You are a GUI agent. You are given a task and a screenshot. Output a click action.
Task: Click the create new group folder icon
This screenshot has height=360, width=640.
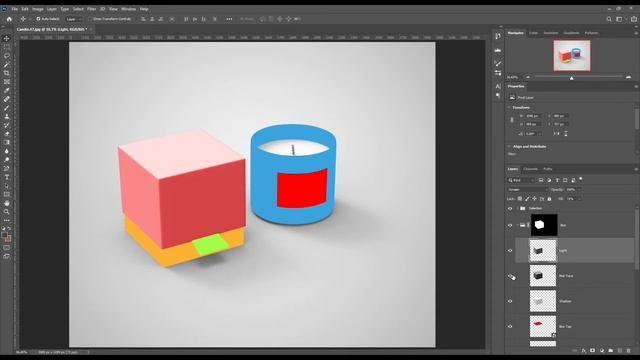(x=611, y=351)
